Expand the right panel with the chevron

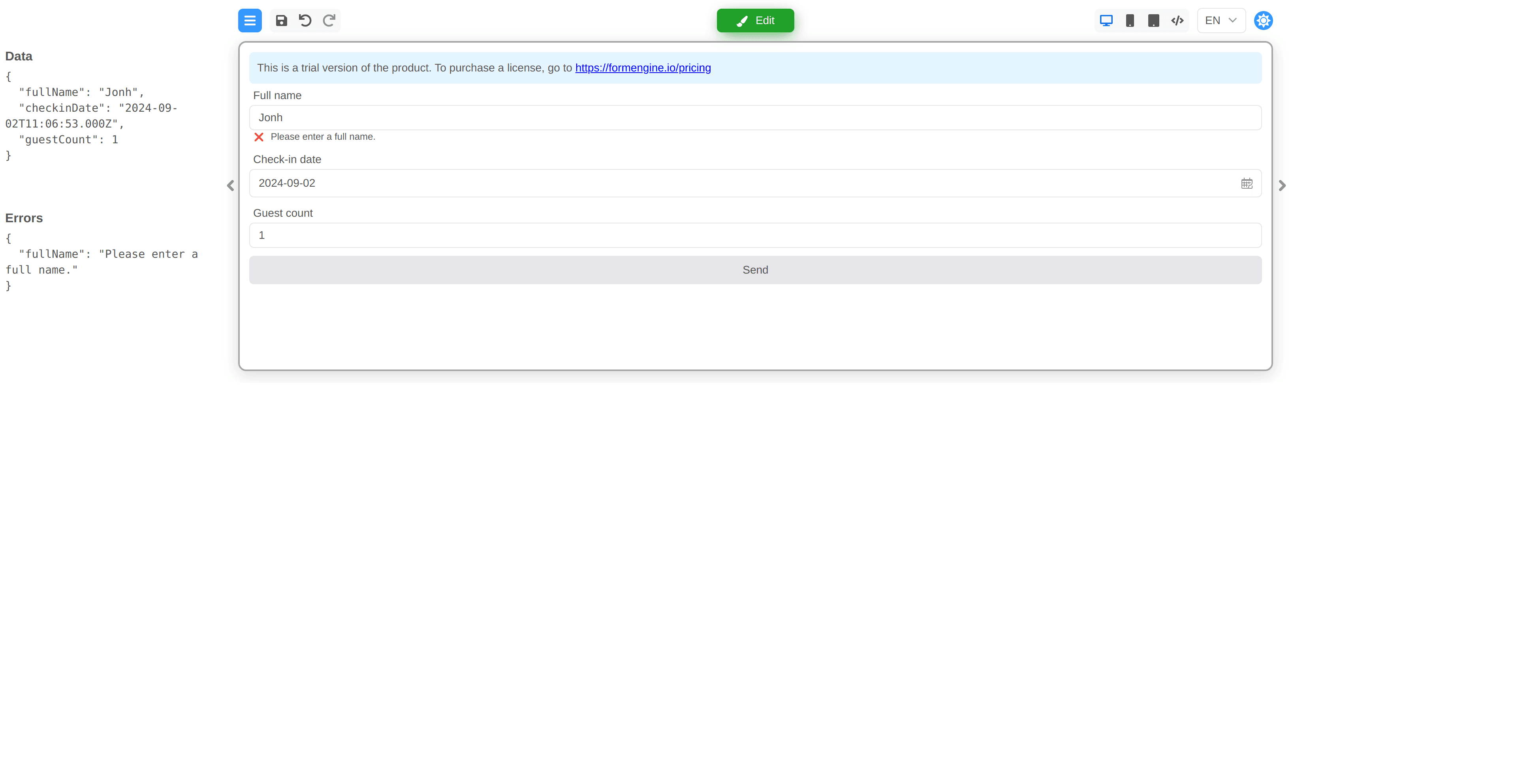(x=1282, y=186)
